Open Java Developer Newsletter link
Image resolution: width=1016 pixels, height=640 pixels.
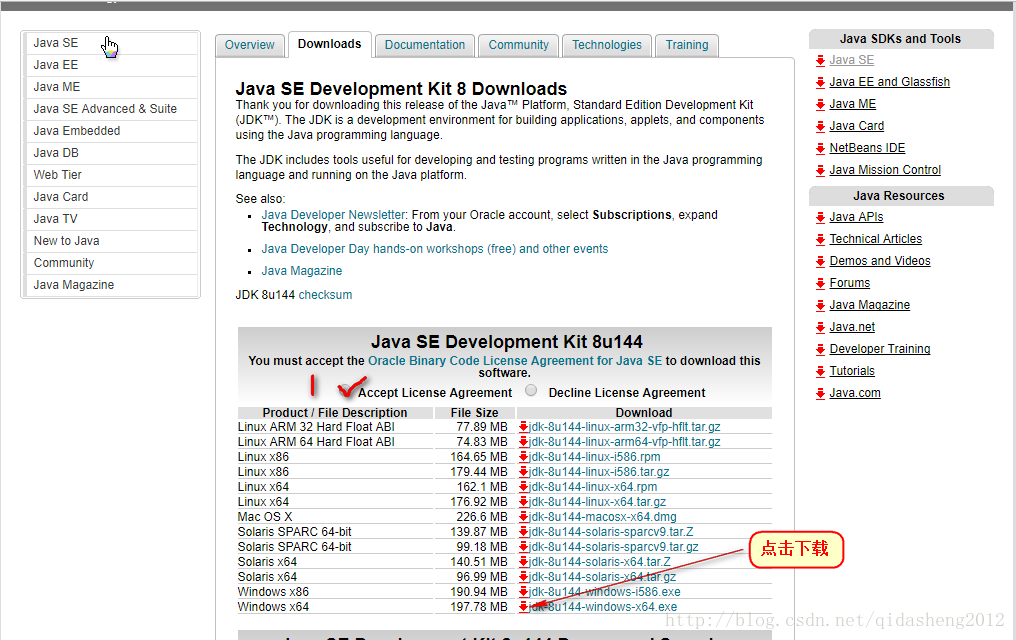[x=333, y=215]
